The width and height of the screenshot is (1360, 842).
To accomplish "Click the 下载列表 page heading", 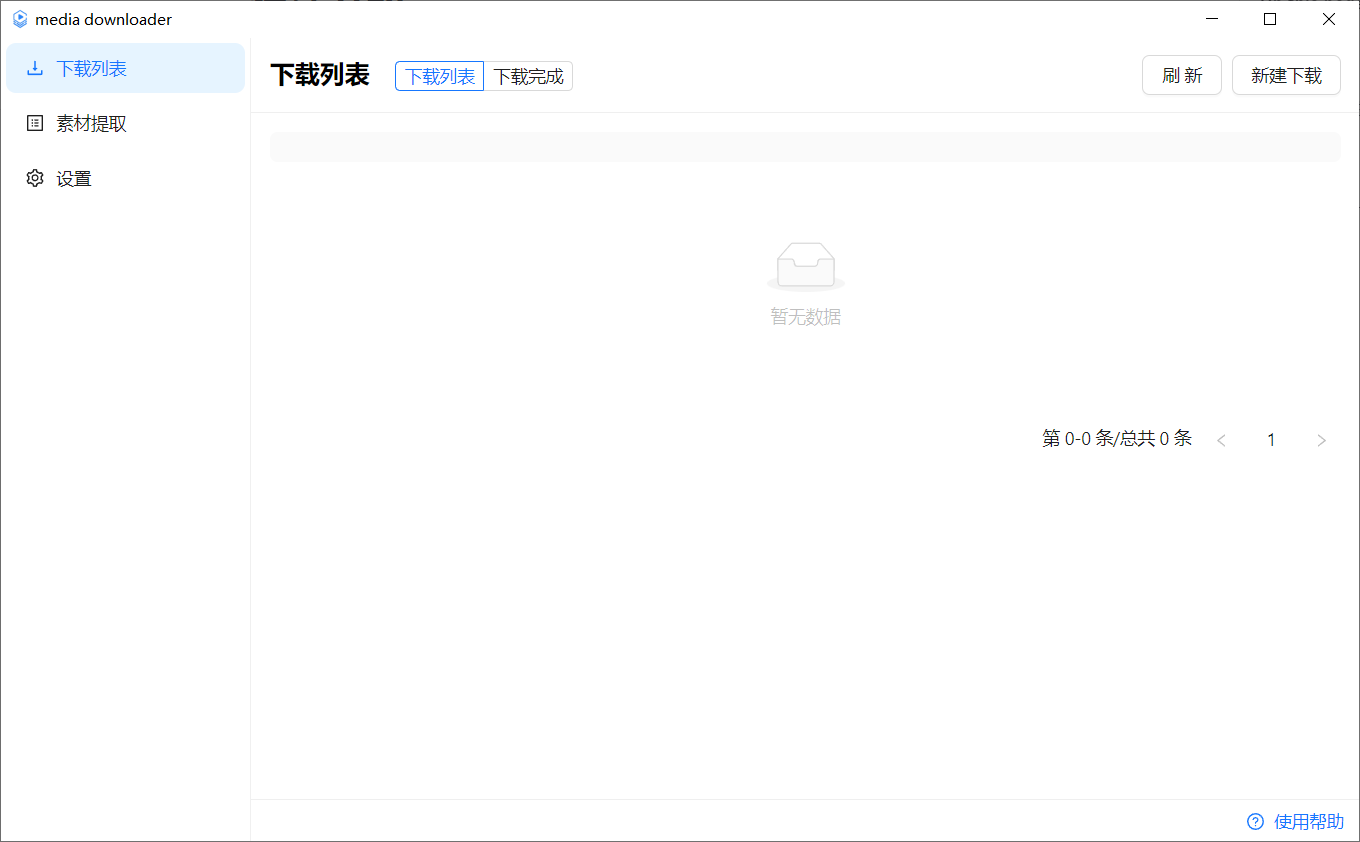I will click(x=320, y=75).
